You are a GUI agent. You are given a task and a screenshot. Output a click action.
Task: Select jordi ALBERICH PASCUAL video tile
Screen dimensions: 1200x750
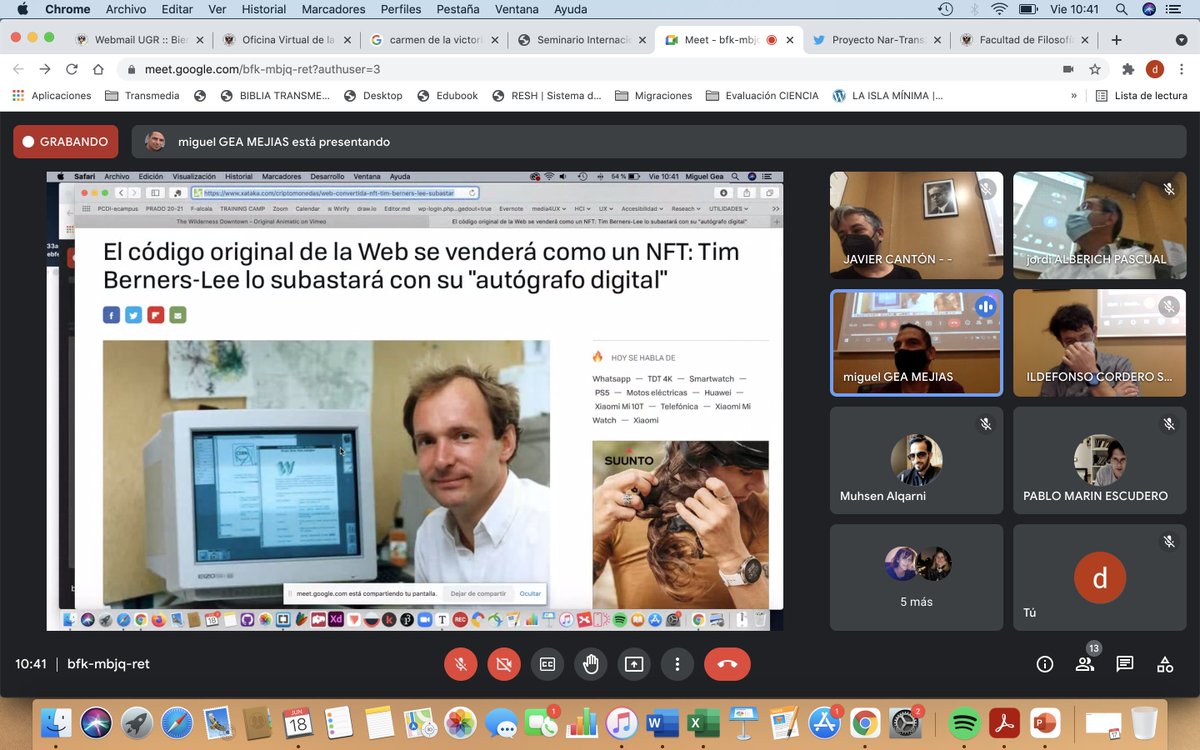(1099, 225)
